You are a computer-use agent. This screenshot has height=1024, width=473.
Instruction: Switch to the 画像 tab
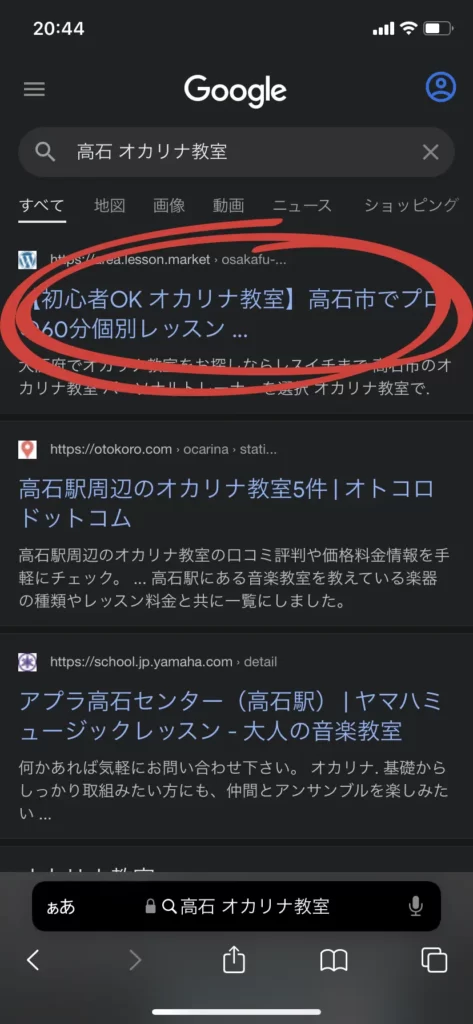click(x=169, y=206)
